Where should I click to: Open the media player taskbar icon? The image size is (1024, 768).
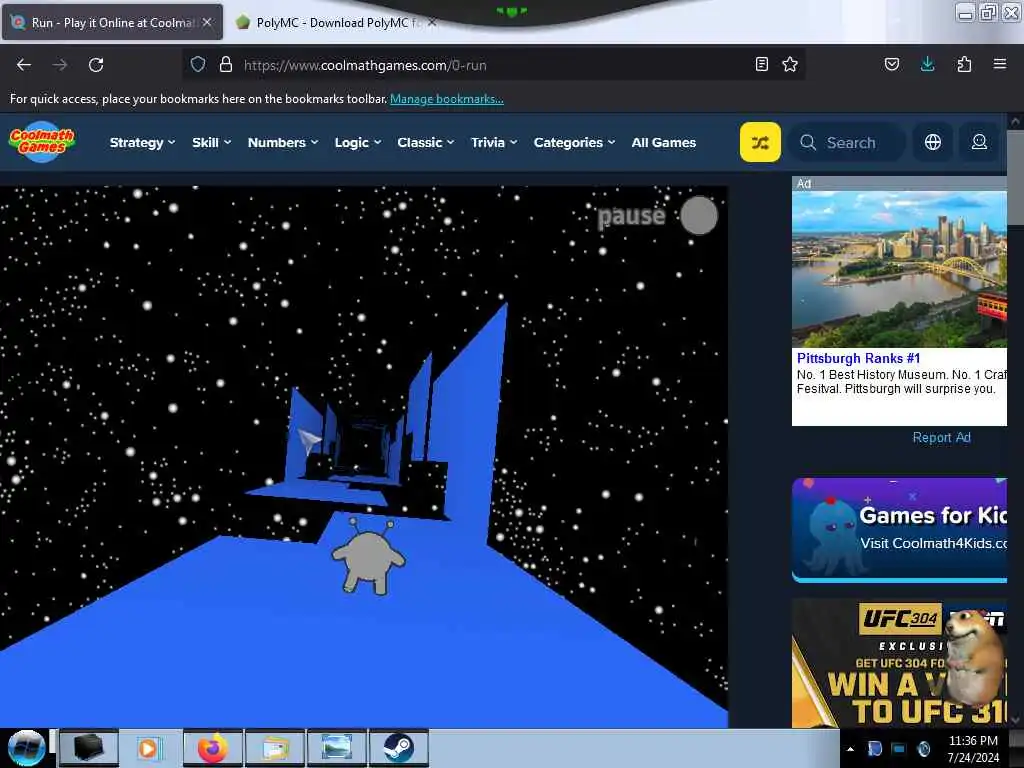pos(150,748)
